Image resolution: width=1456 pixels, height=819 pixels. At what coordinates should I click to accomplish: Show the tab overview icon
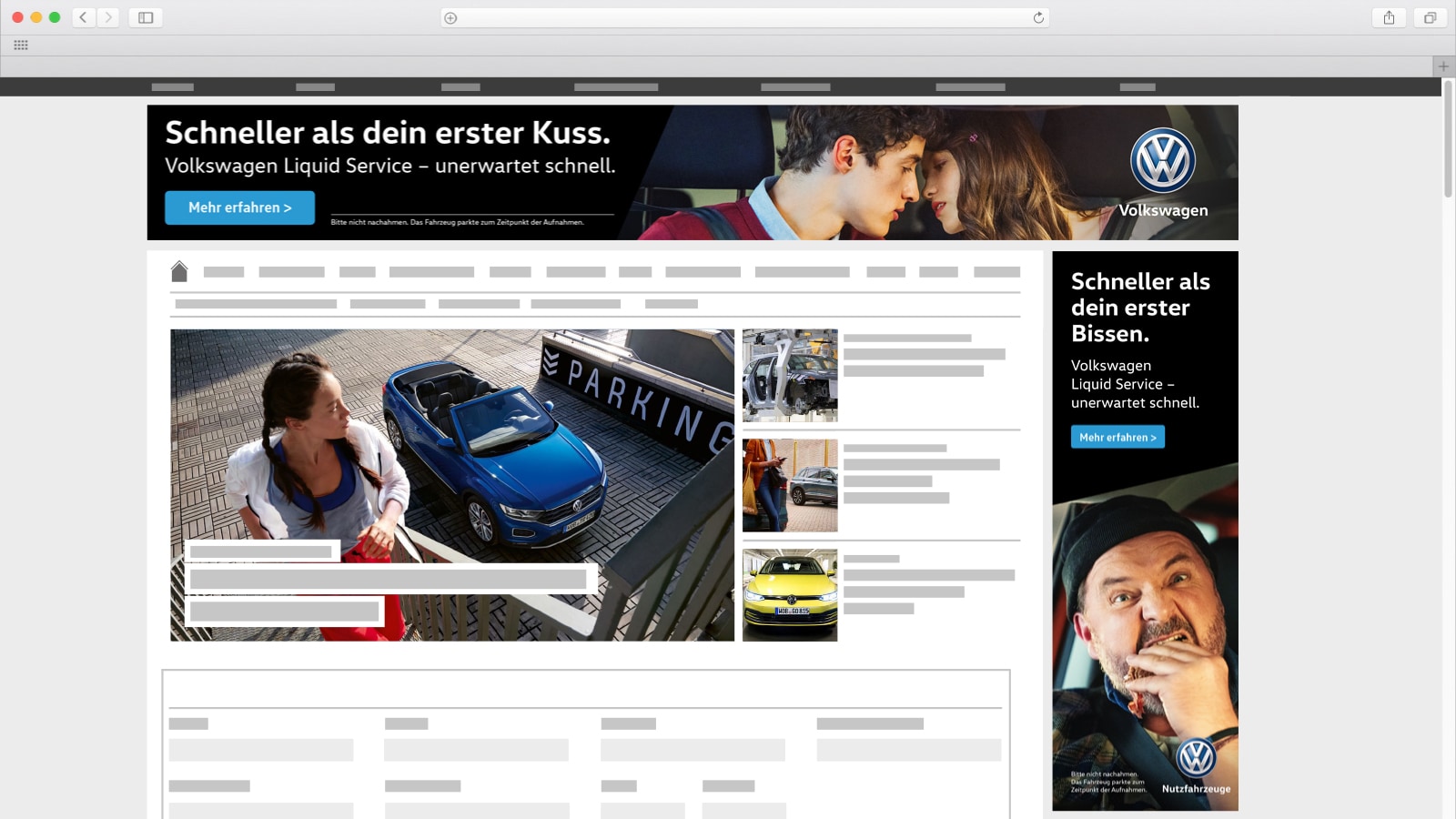[x=1430, y=17]
